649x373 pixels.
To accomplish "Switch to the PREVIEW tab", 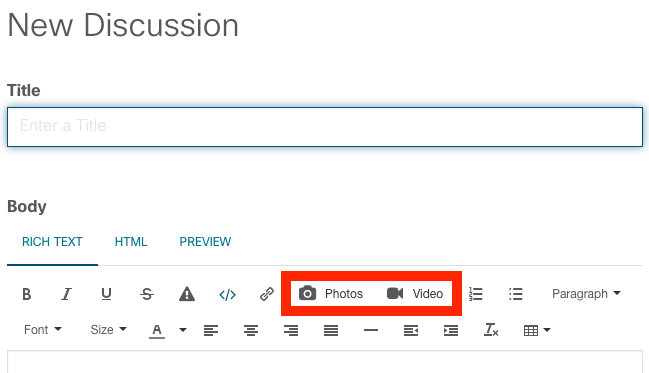I will tap(205, 242).
